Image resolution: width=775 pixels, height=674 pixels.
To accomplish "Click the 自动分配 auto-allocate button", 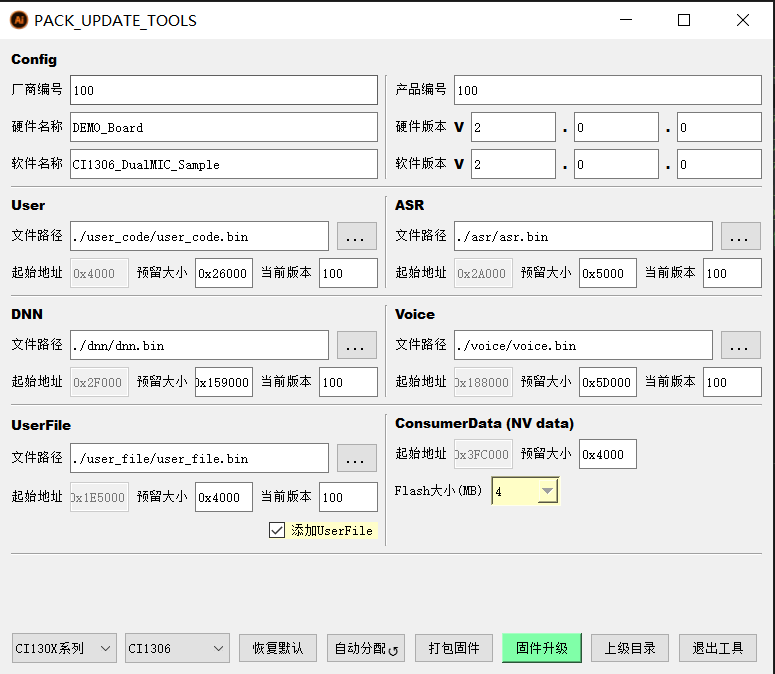I will pos(366,648).
